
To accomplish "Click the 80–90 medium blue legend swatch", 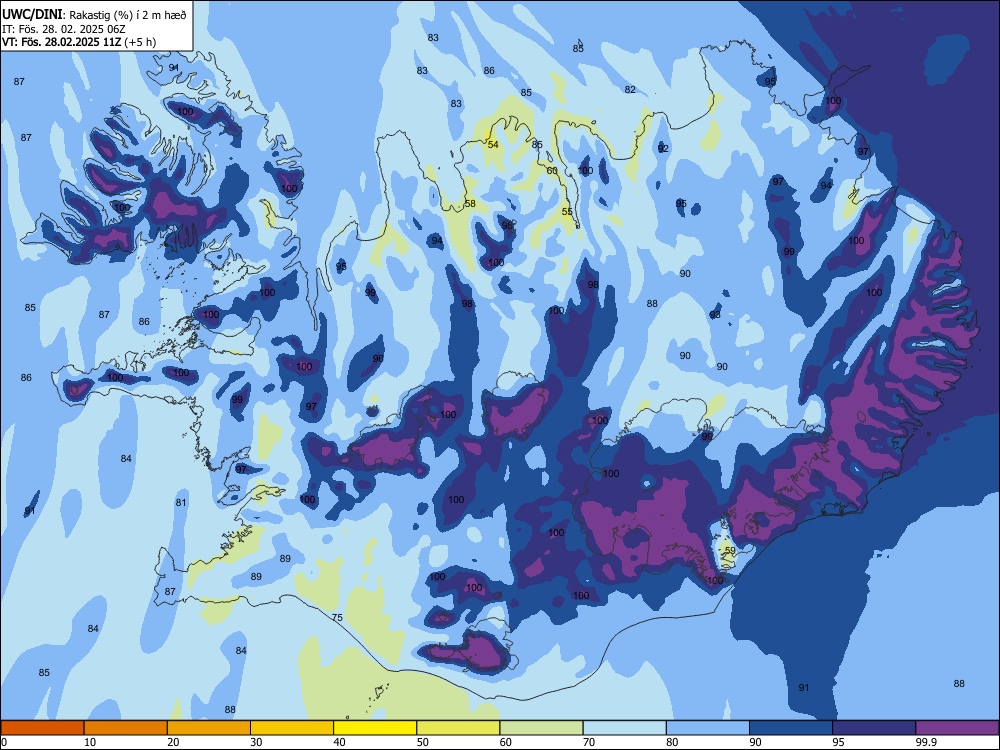I will [708, 728].
